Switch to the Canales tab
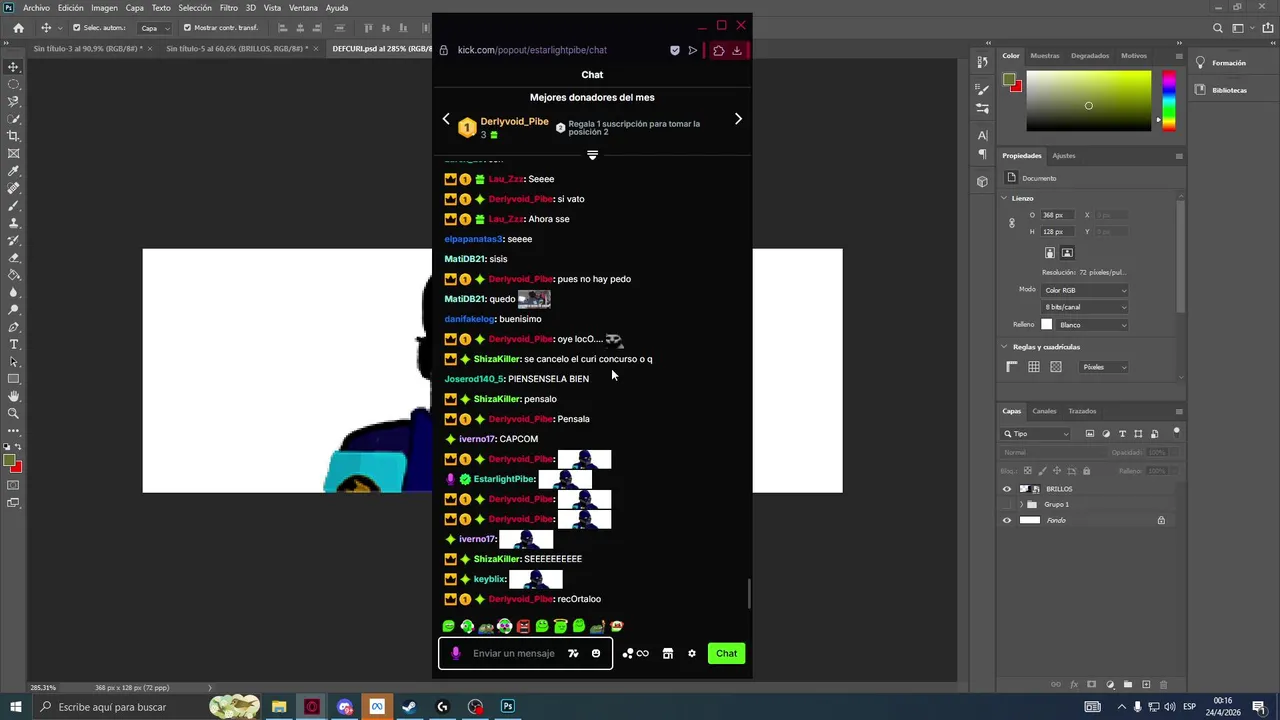The image size is (1280, 720). pyautogui.click(x=1044, y=411)
